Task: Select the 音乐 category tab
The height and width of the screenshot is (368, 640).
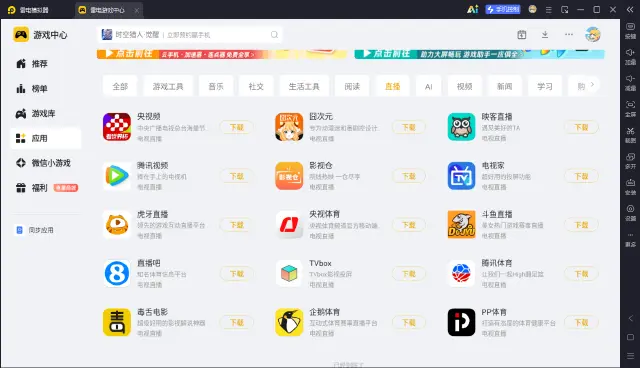Action: coord(216,86)
